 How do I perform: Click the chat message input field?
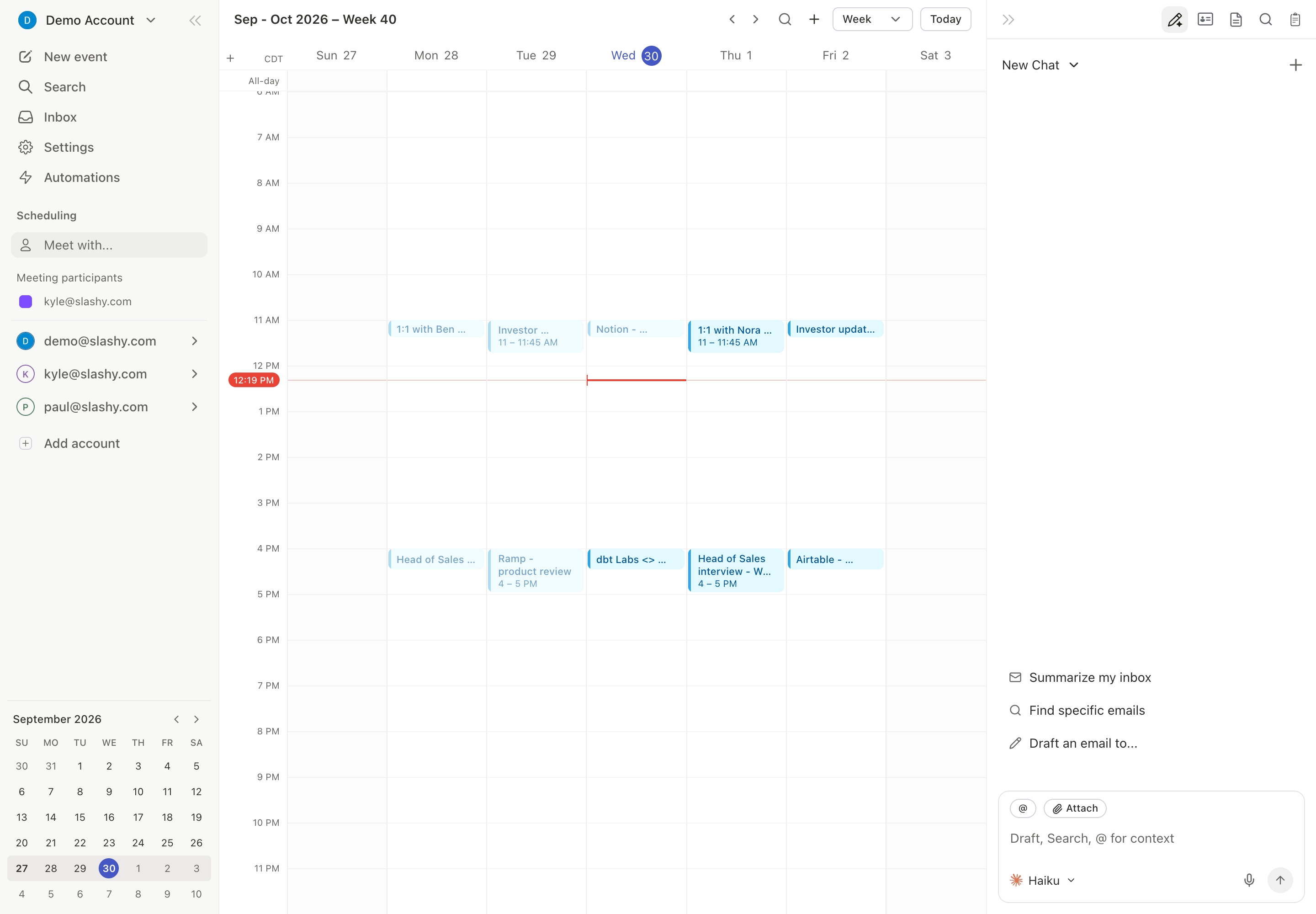(x=1151, y=839)
